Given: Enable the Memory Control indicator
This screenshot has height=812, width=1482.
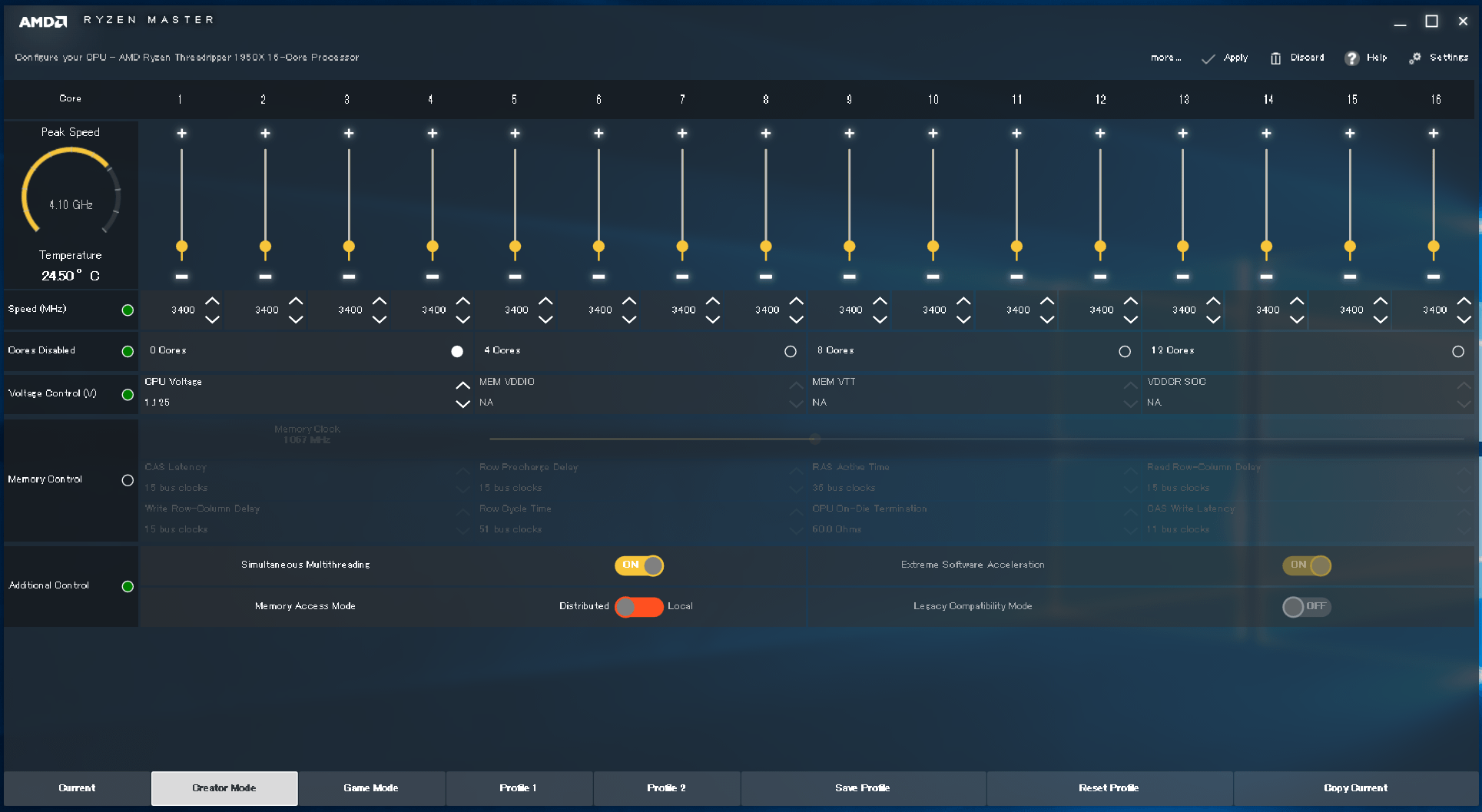Looking at the screenshot, I should coord(128,480).
